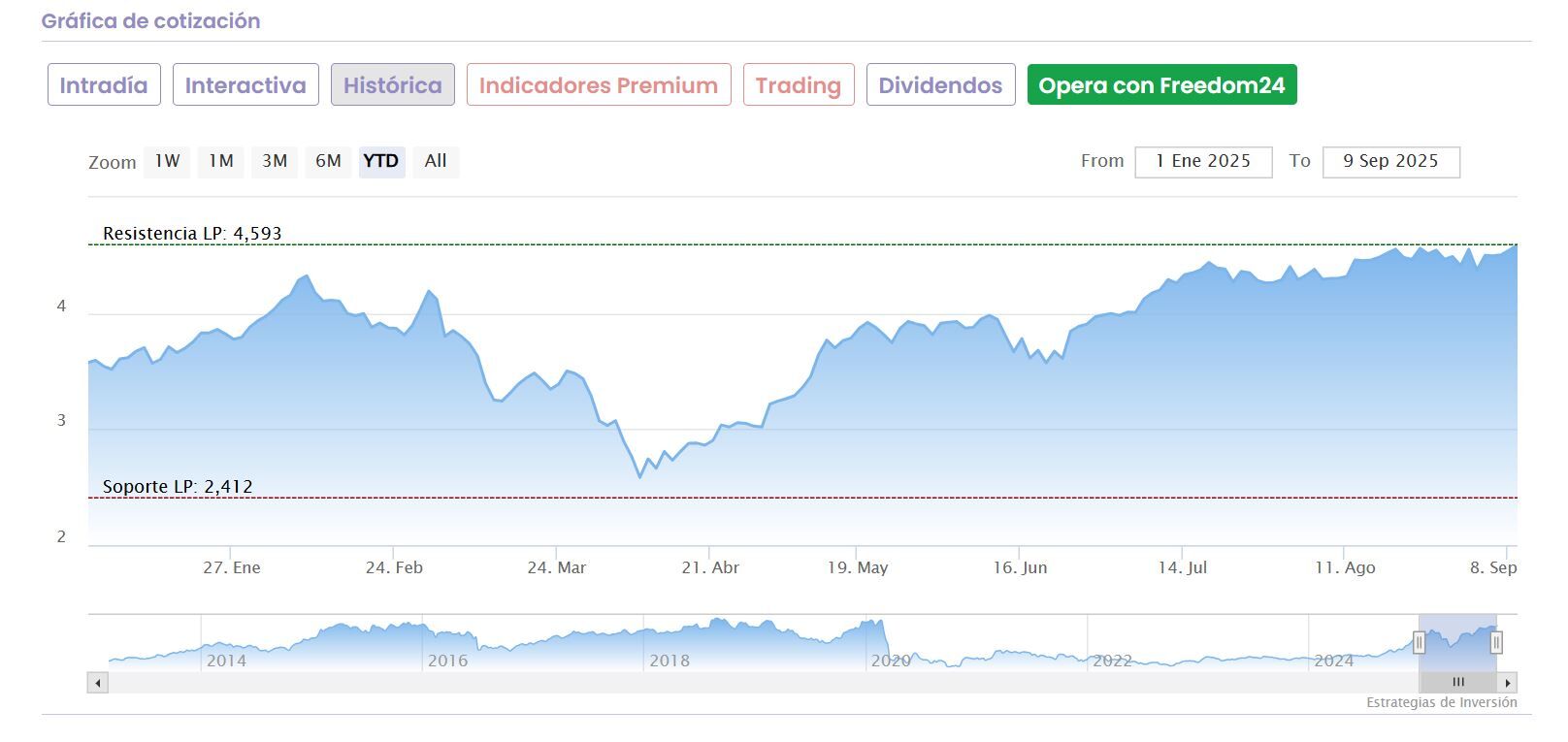Click the right navigator range handle
The image size is (1568, 742).
[x=1496, y=642]
